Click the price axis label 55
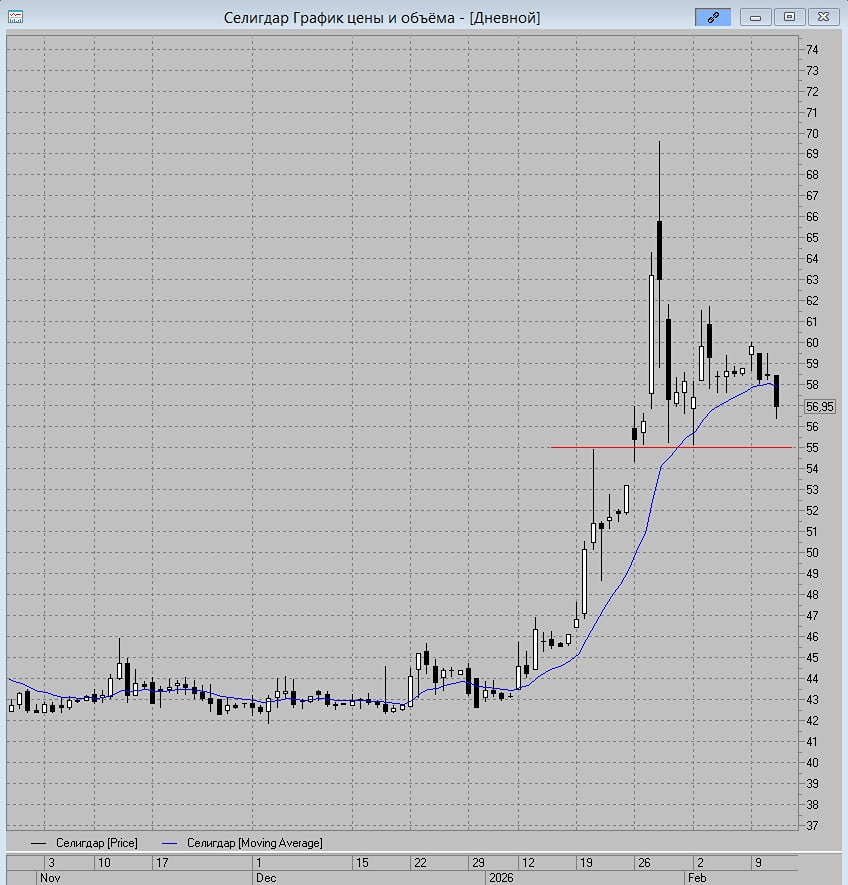Image resolution: width=848 pixels, height=885 pixels. pos(812,448)
